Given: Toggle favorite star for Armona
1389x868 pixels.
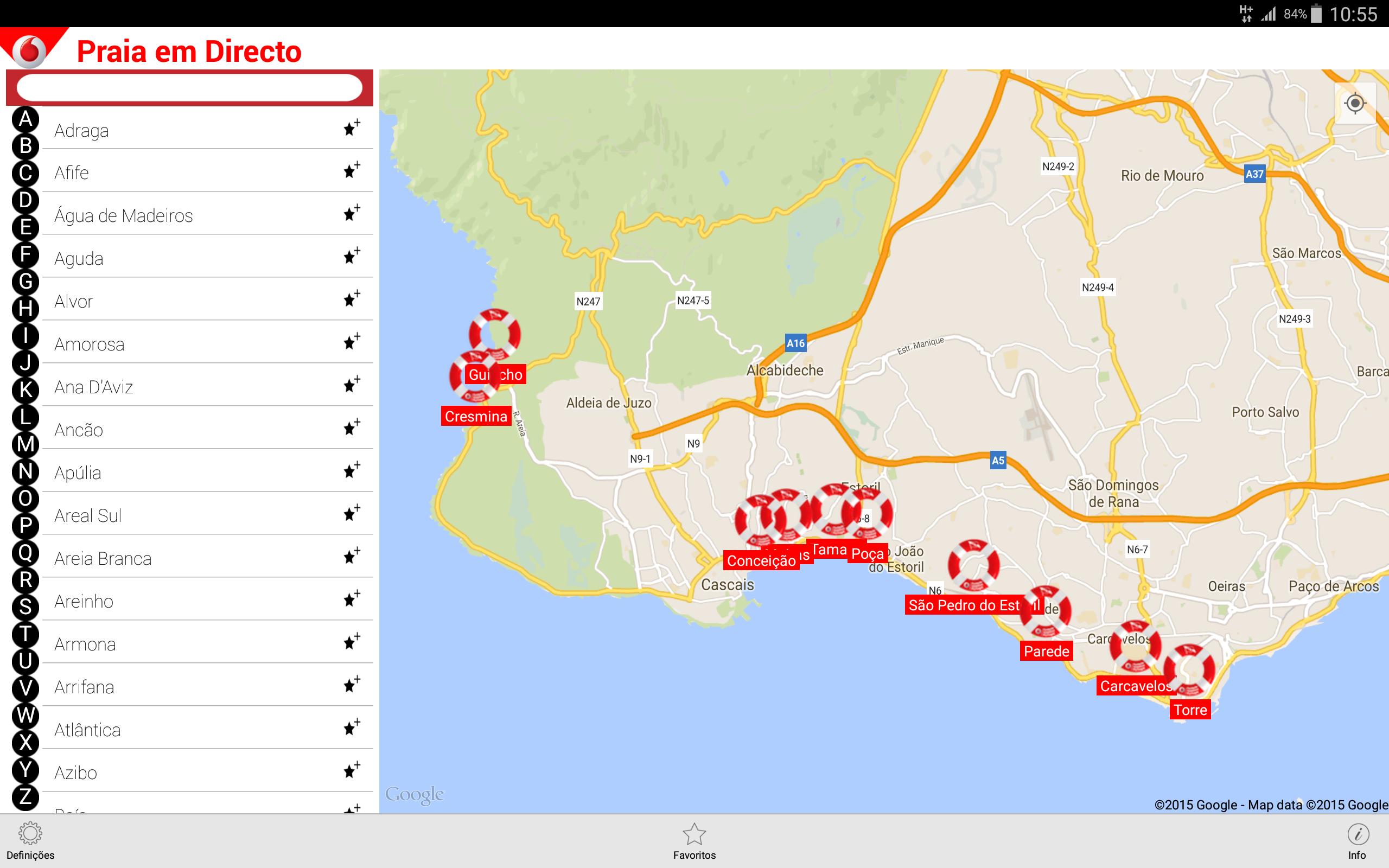Looking at the screenshot, I should tap(352, 641).
